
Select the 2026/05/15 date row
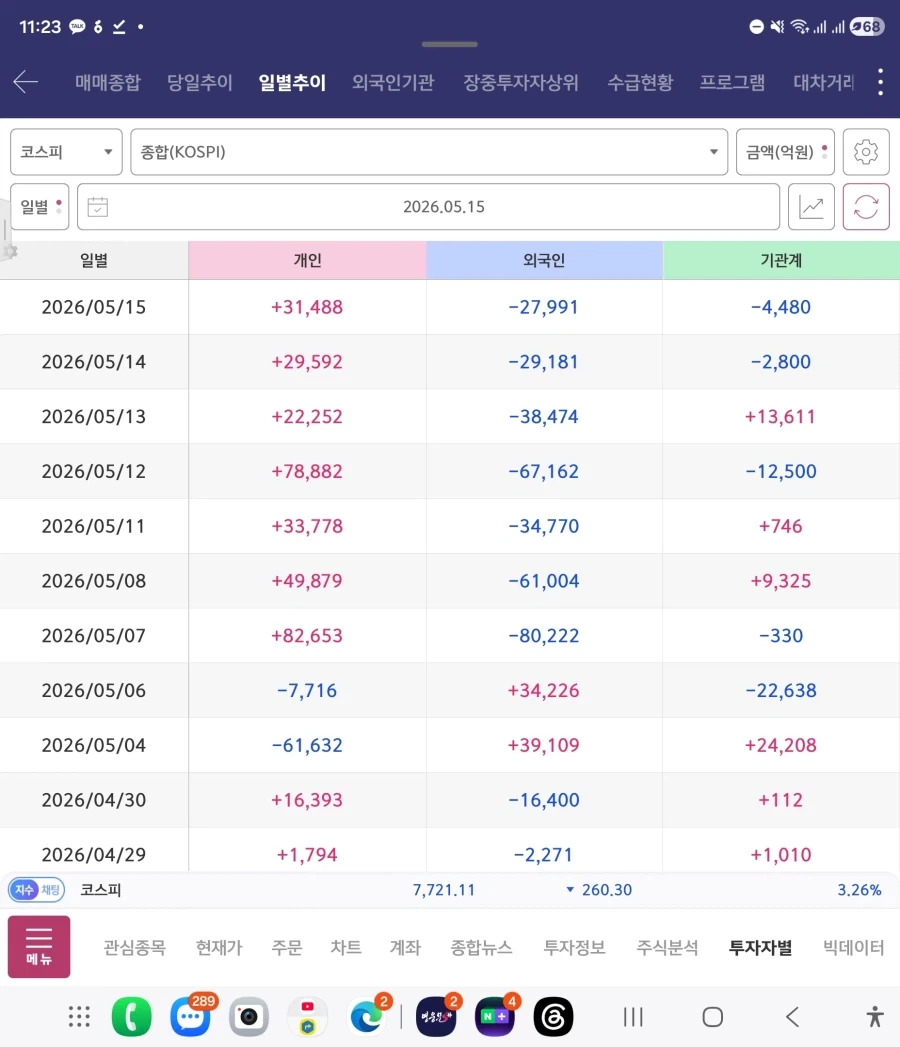(x=450, y=307)
